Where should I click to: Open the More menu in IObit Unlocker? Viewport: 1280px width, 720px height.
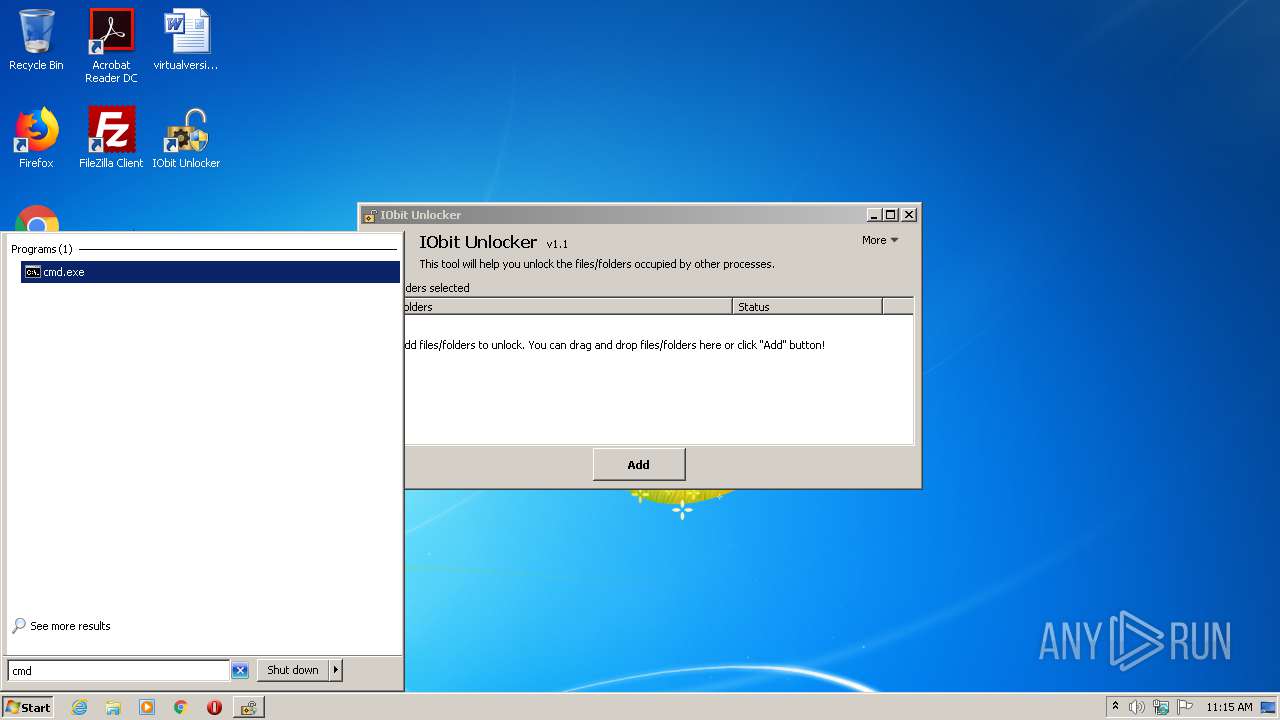(x=880, y=240)
